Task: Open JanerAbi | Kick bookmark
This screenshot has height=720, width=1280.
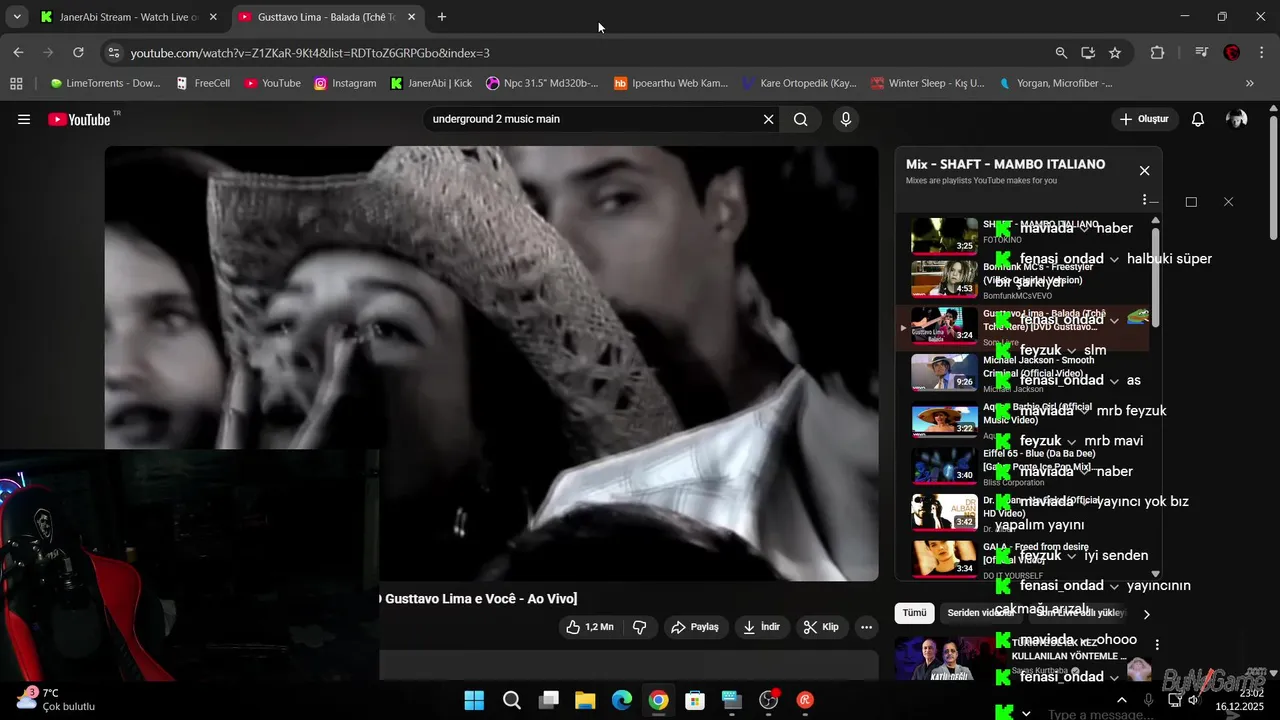Action: click(x=431, y=83)
